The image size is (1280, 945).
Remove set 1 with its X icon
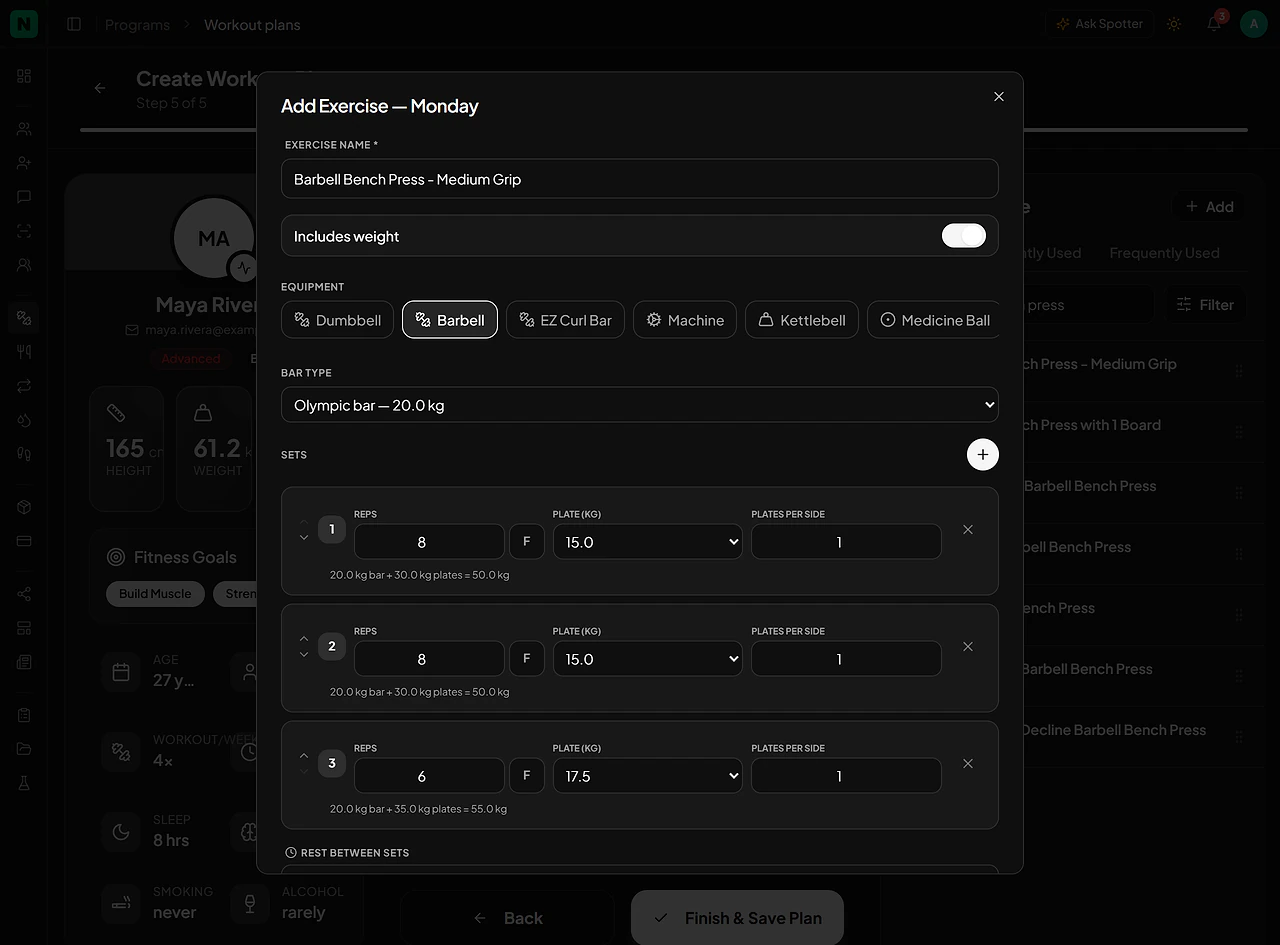click(968, 530)
